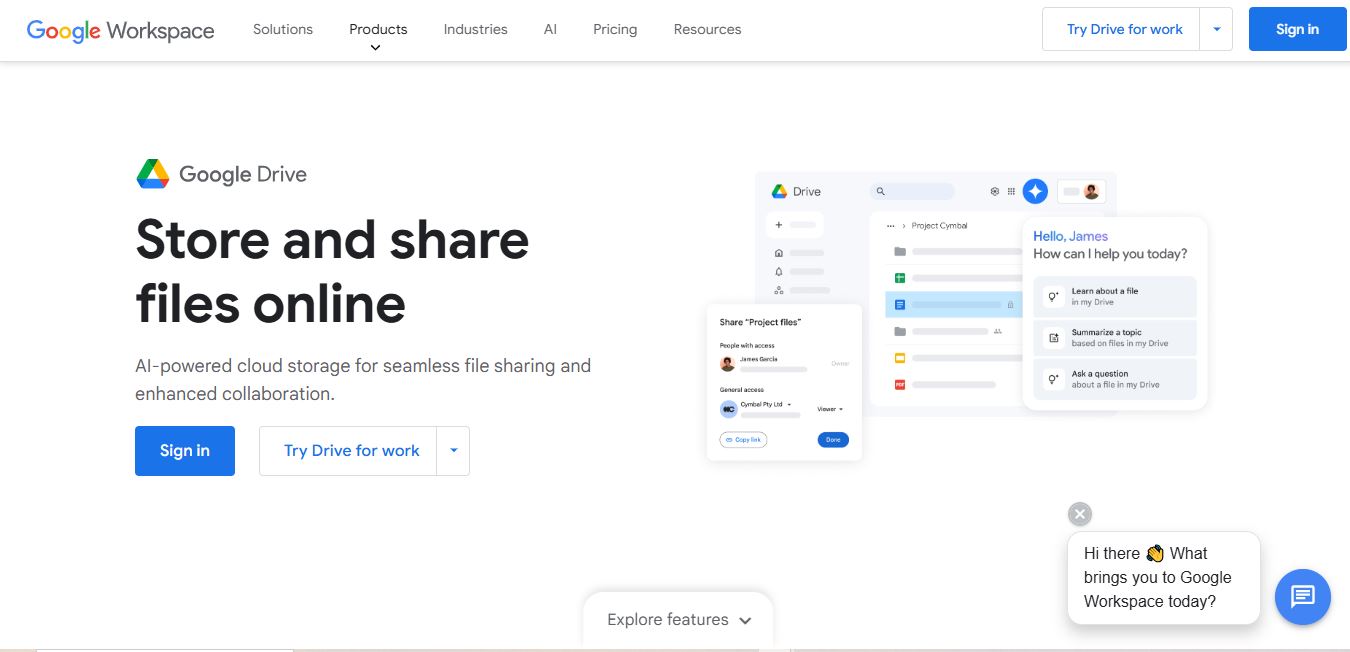Click the red PDF file icon
Image resolution: width=1350 pixels, height=652 pixels.
point(900,384)
